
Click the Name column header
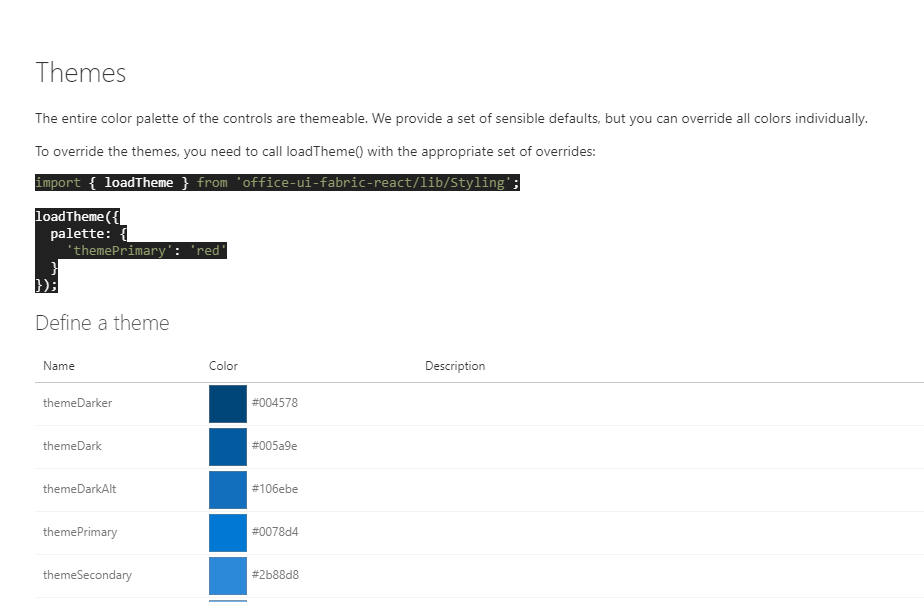click(59, 366)
